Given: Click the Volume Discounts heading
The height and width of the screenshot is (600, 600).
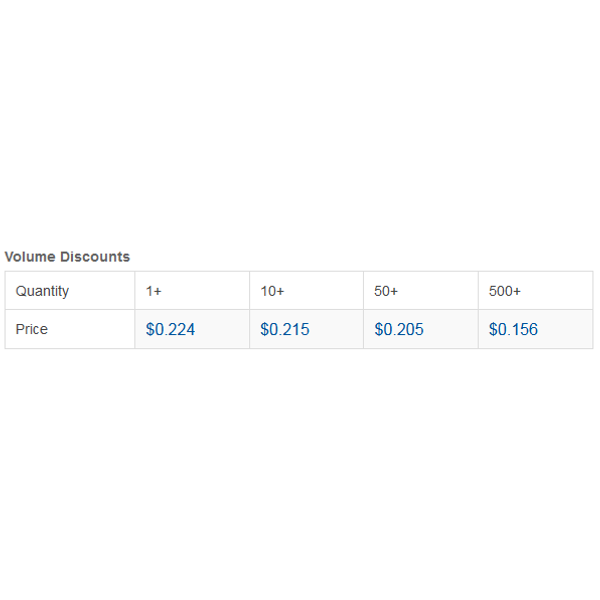Looking at the screenshot, I should (x=67, y=257).
